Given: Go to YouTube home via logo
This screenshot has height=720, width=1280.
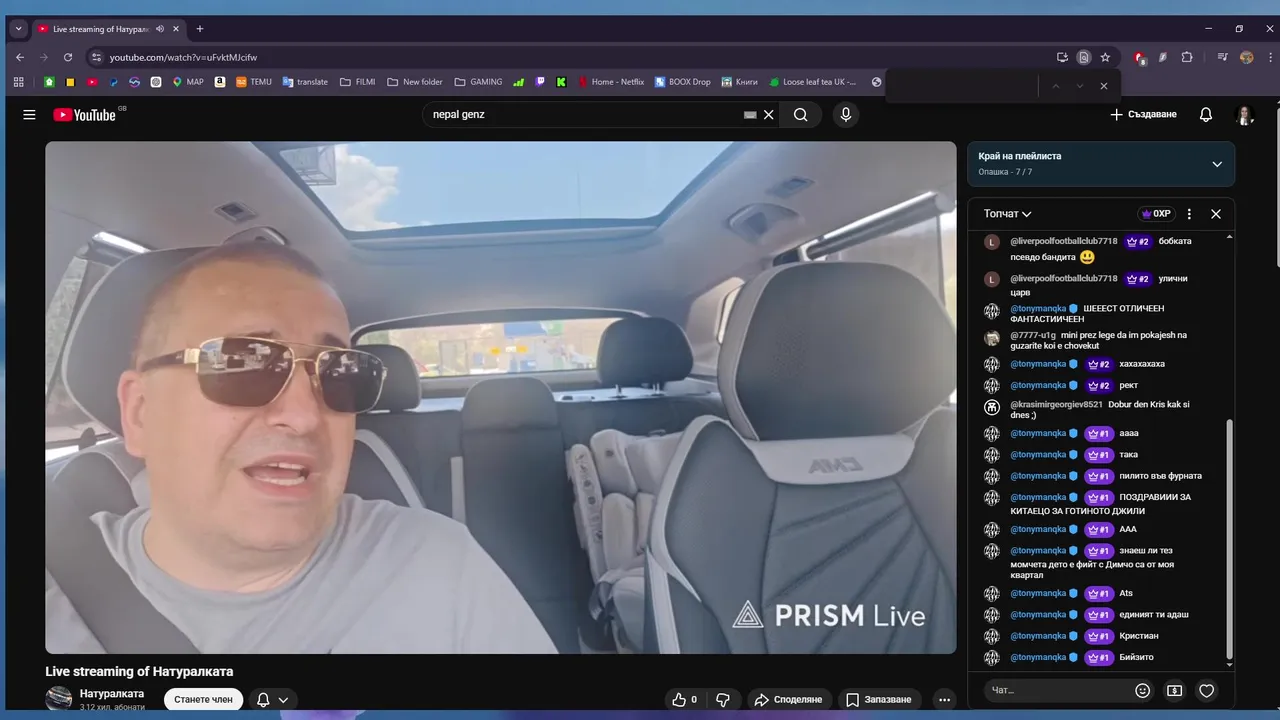Looking at the screenshot, I should click(85, 115).
